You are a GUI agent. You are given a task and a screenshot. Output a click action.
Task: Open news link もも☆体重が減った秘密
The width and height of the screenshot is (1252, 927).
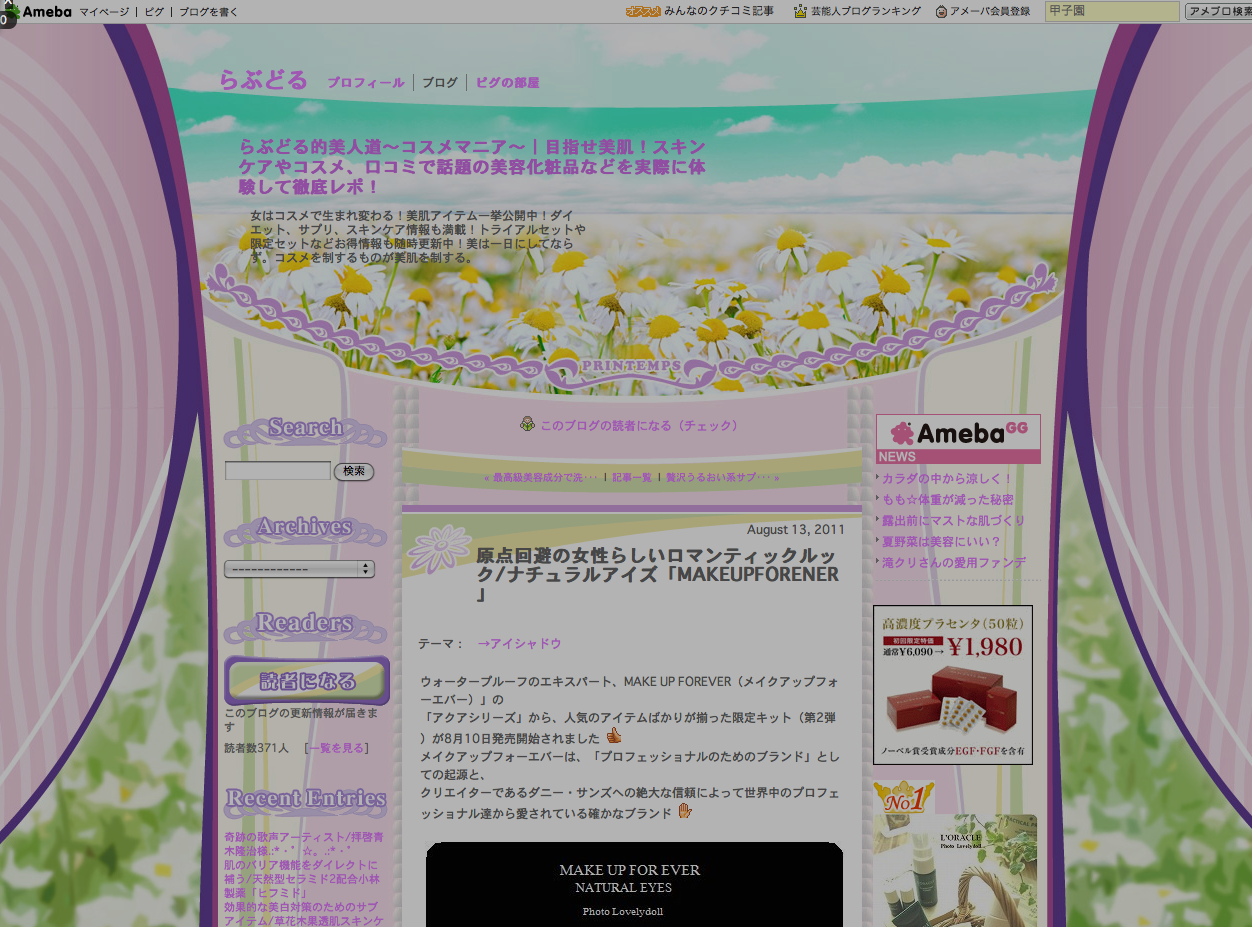[x=948, y=500]
